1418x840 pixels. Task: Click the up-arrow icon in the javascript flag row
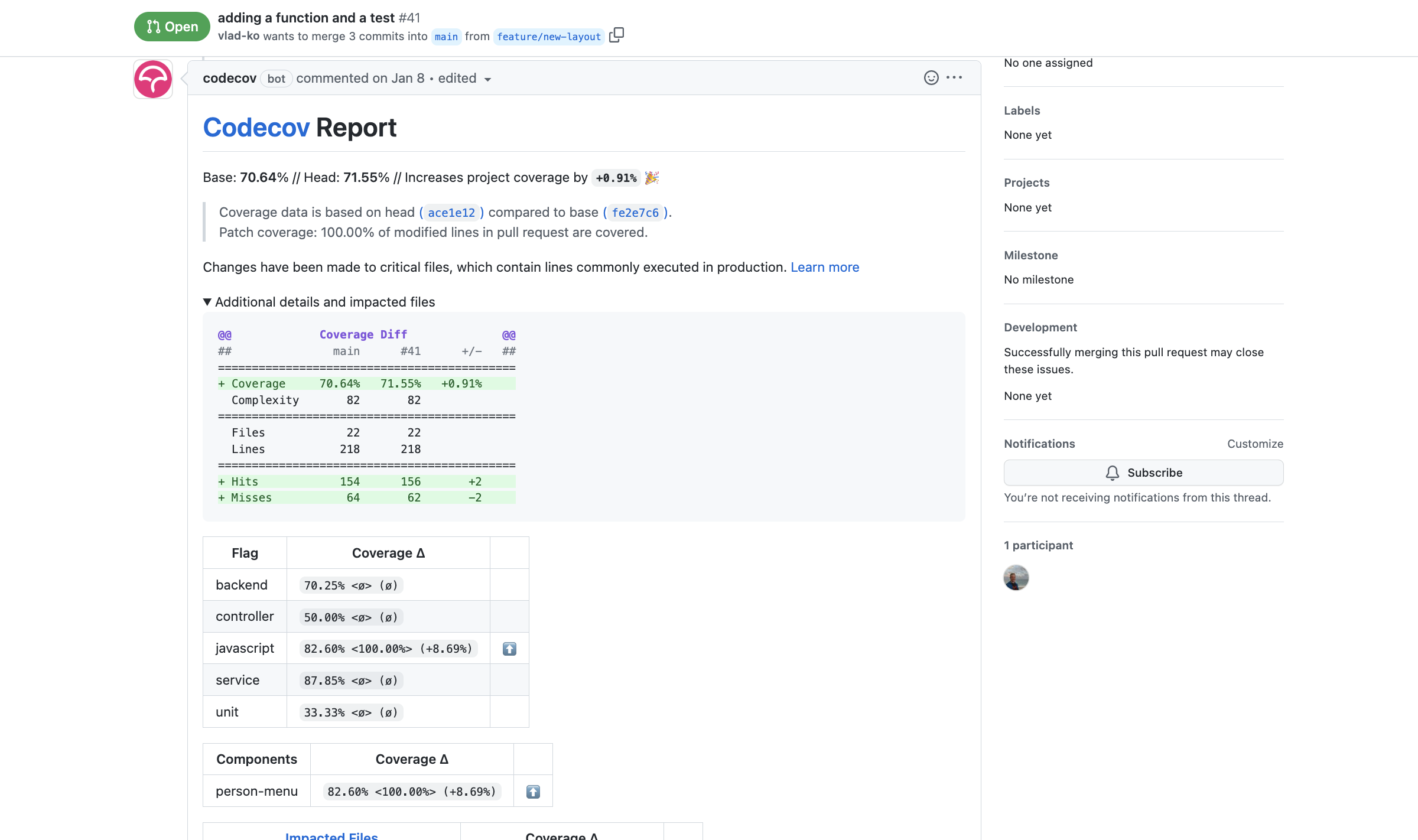pos(509,648)
